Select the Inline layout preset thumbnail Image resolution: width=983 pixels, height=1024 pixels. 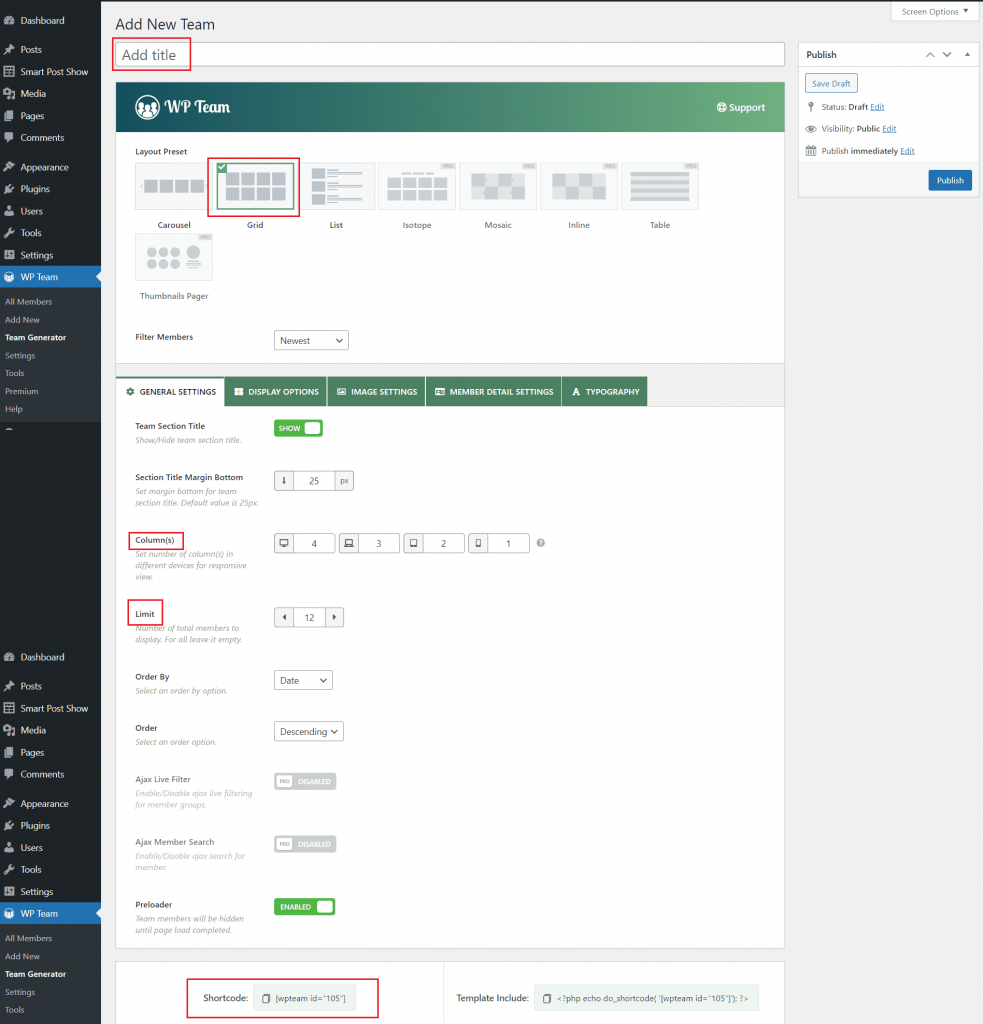click(x=579, y=186)
